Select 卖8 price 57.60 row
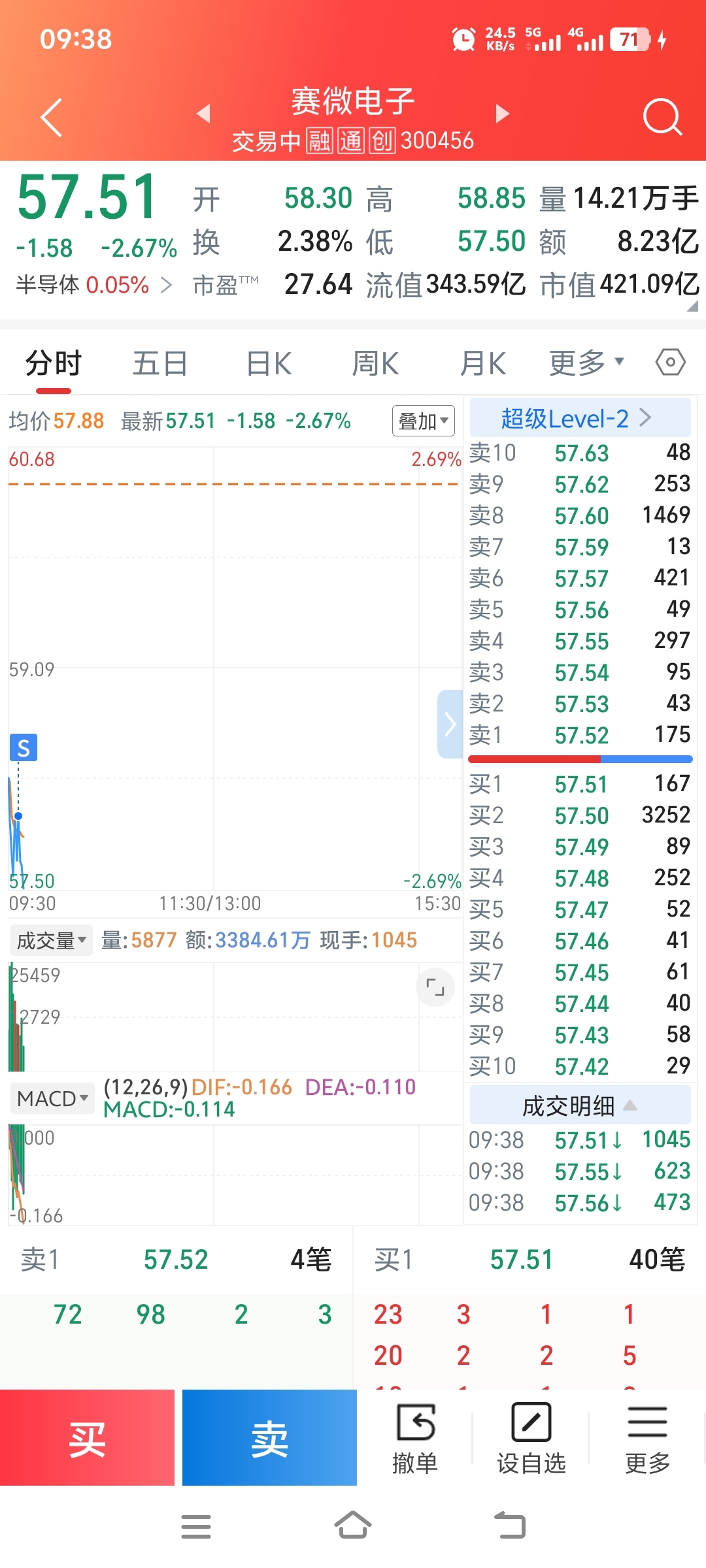 click(x=580, y=515)
